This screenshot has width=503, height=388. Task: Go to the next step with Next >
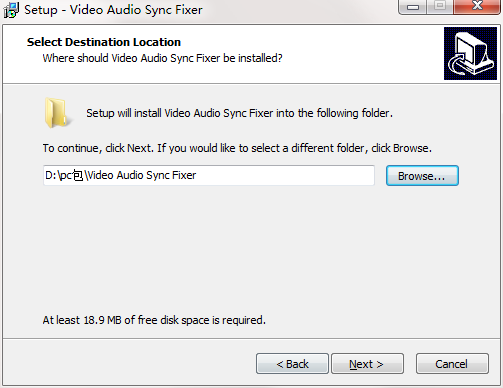pyautogui.click(x=367, y=364)
